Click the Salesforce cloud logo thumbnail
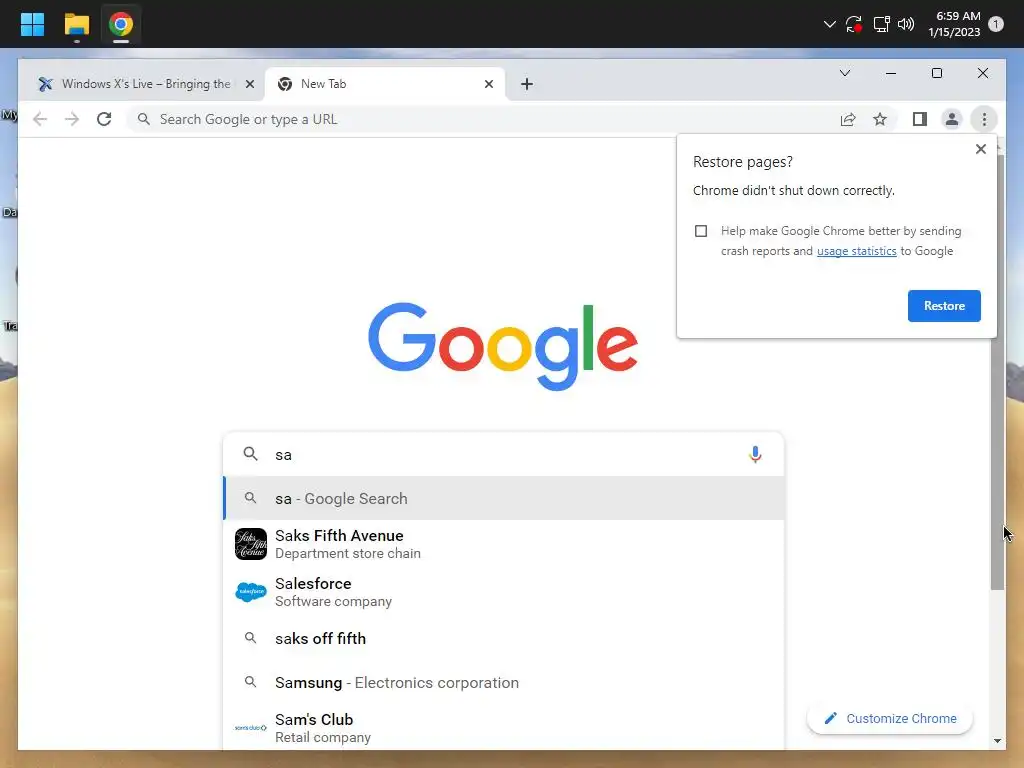This screenshot has width=1024, height=768. [x=251, y=592]
